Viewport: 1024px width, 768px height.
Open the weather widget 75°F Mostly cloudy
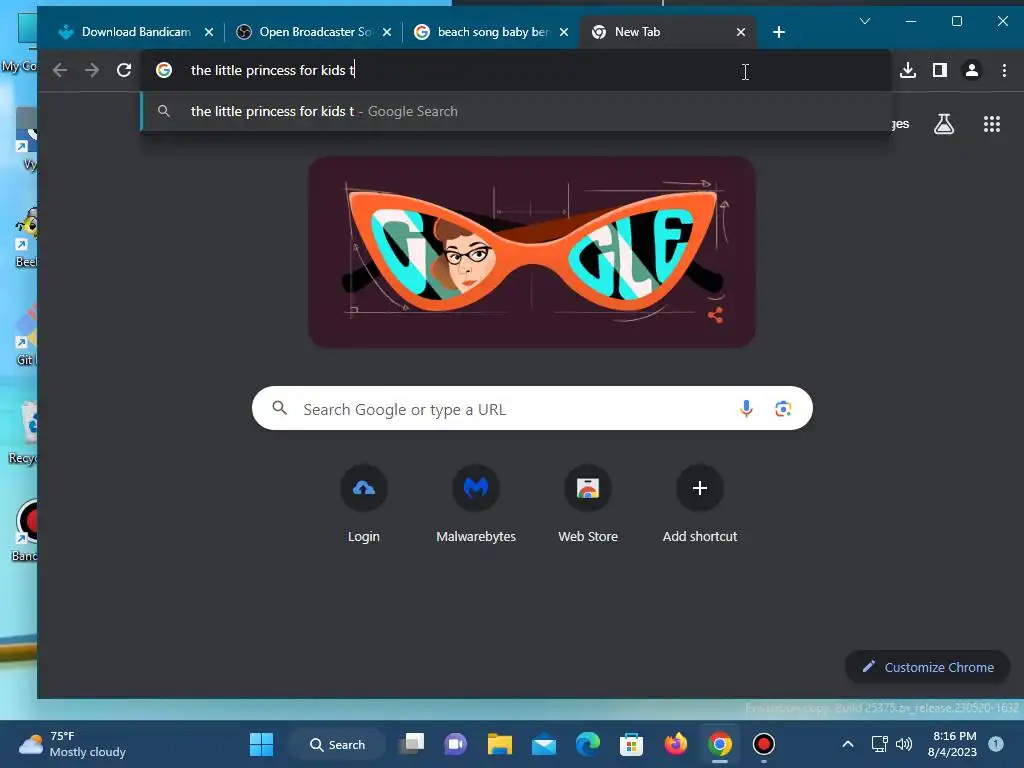[x=72, y=744]
